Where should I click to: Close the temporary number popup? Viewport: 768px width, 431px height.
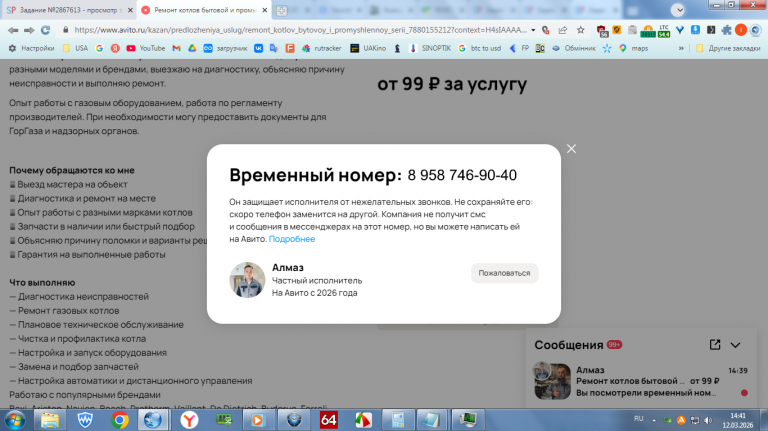point(571,149)
